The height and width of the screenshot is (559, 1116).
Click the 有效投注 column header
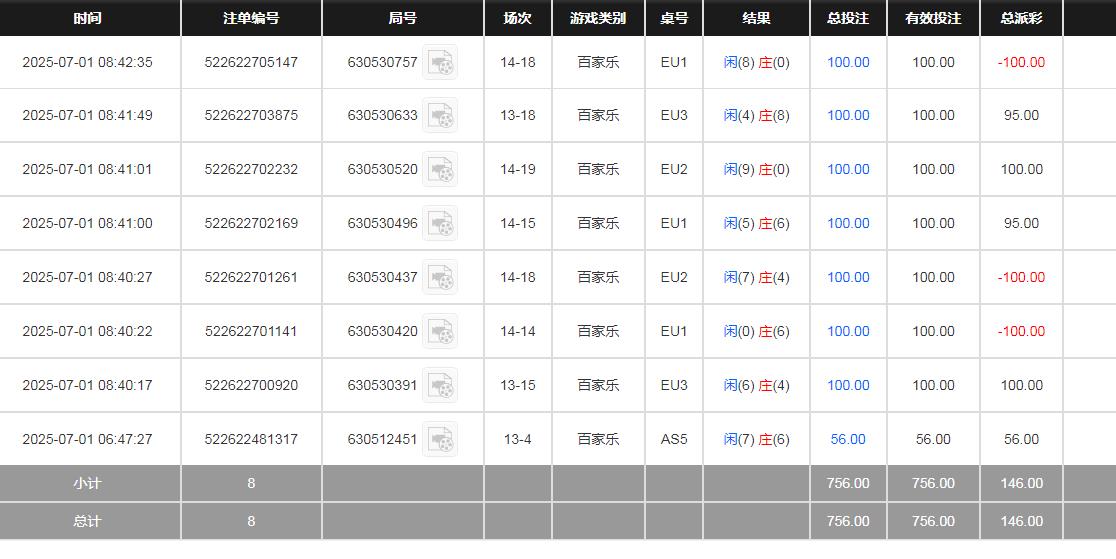point(933,18)
